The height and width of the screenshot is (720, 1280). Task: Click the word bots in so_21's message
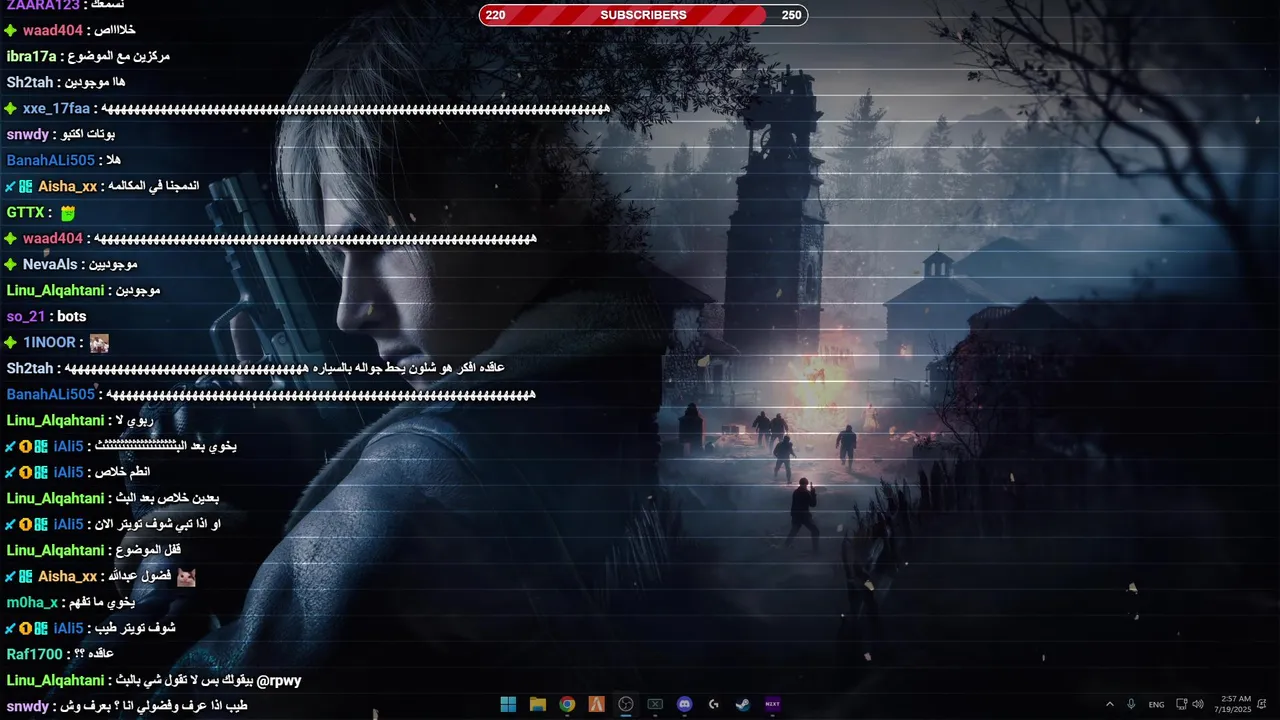click(x=72, y=316)
